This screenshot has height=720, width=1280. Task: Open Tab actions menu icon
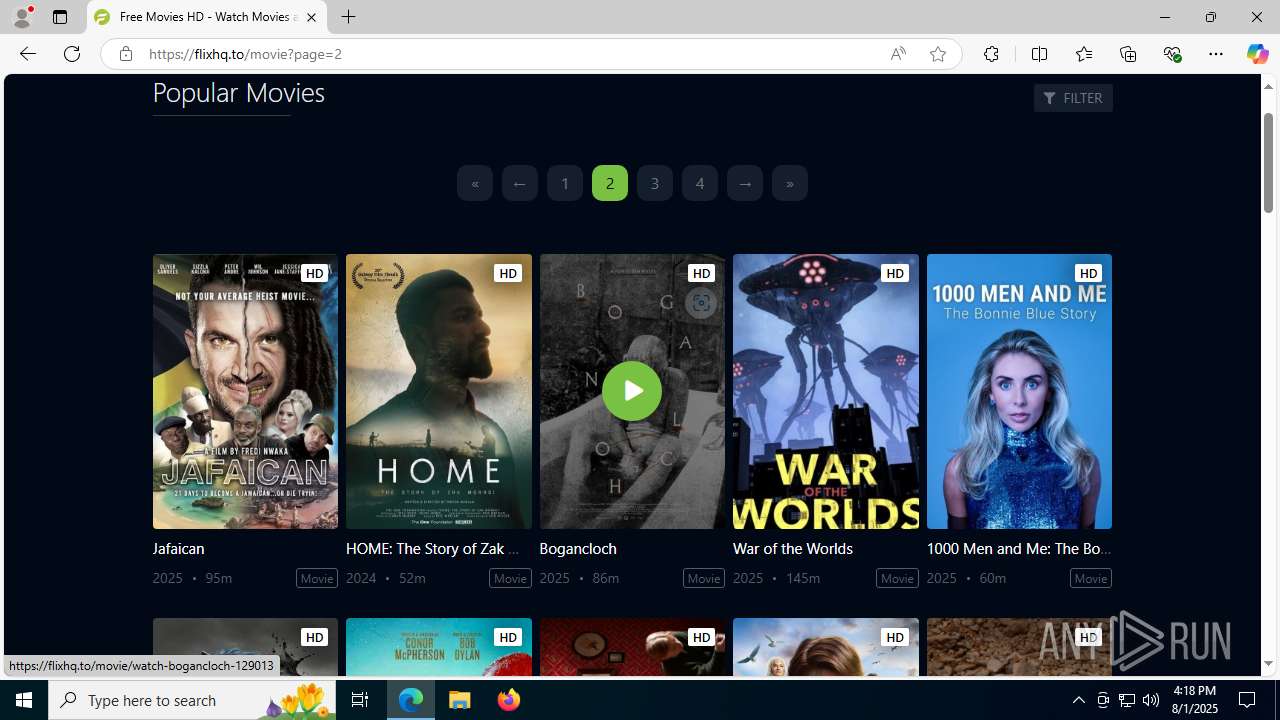[x=60, y=17]
